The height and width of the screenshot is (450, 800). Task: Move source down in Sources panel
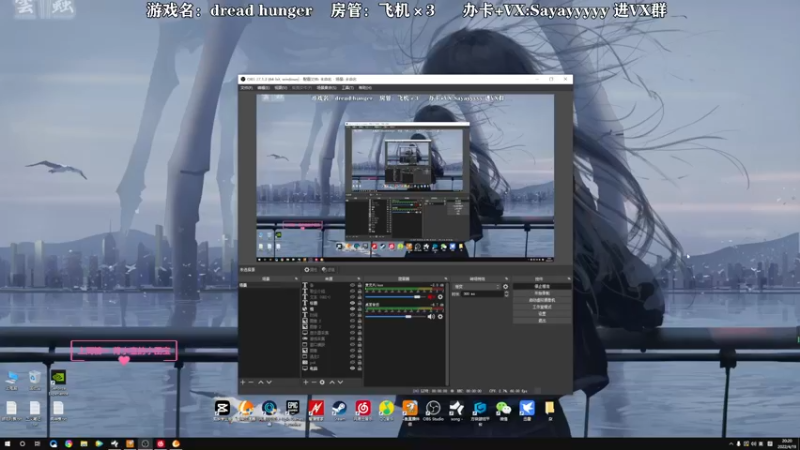pos(340,382)
